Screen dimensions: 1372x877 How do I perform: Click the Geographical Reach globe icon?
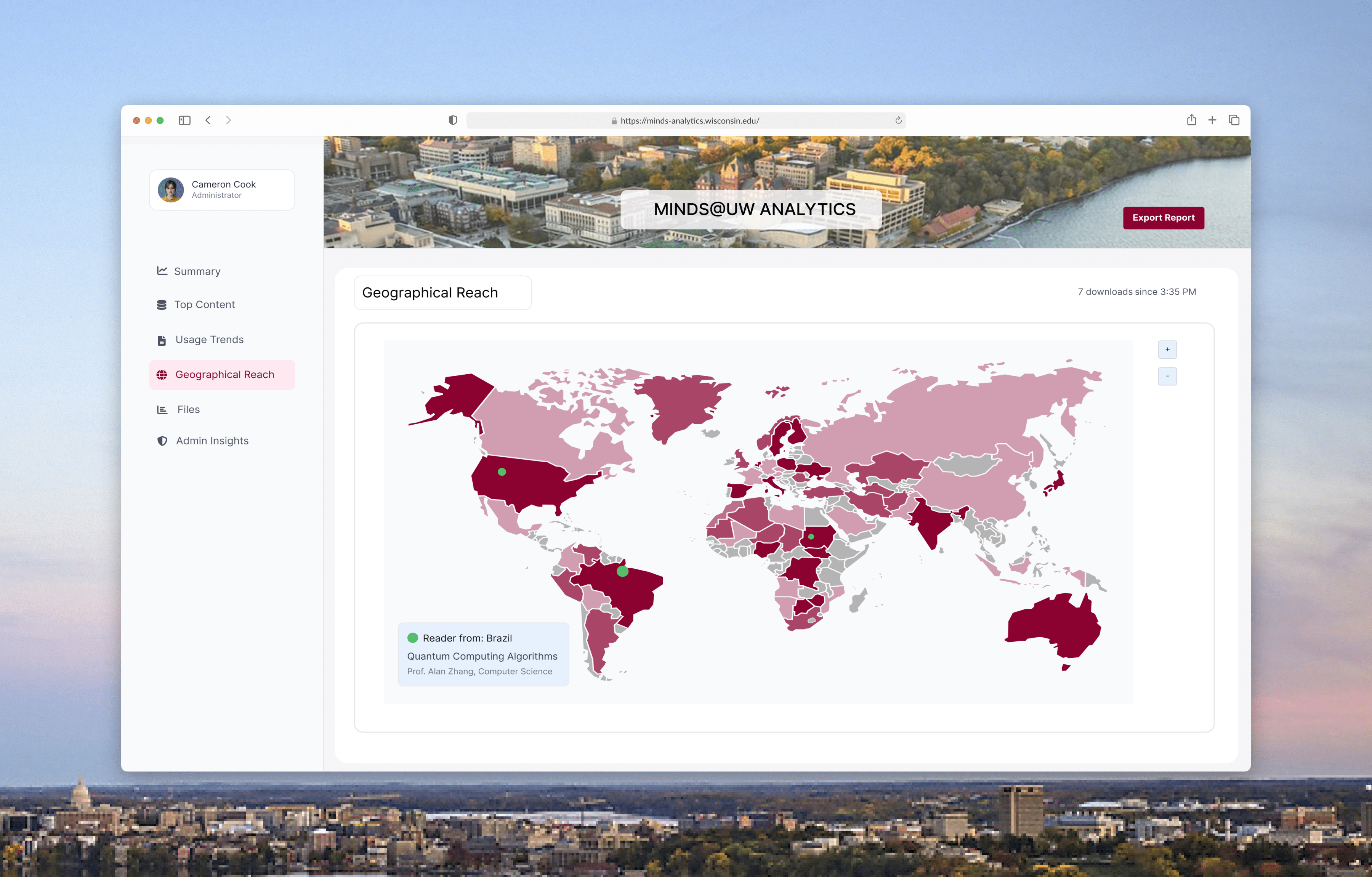pos(162,374)
